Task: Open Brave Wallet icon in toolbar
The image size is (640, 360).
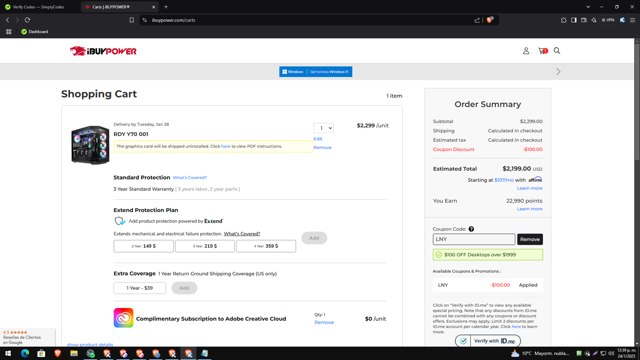Action: click(x=584, y=20)
